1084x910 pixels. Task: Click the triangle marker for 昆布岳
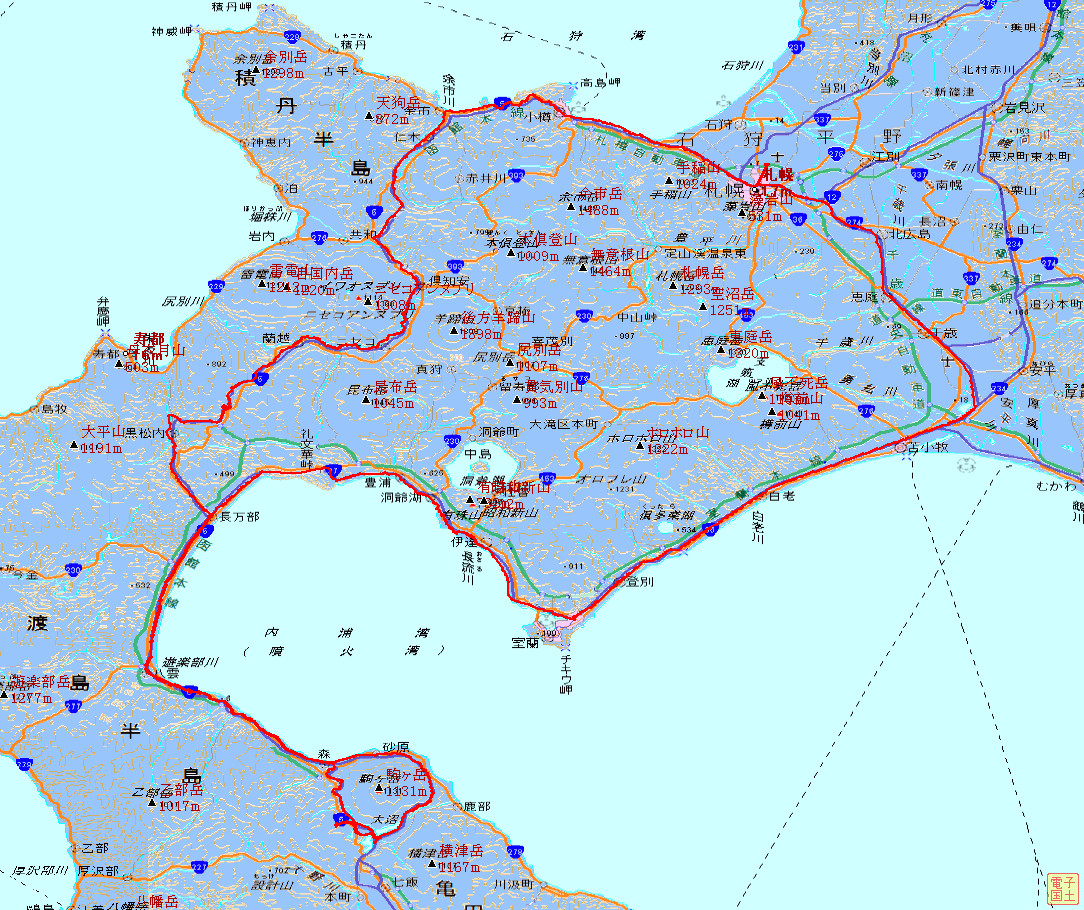[366, 399]
